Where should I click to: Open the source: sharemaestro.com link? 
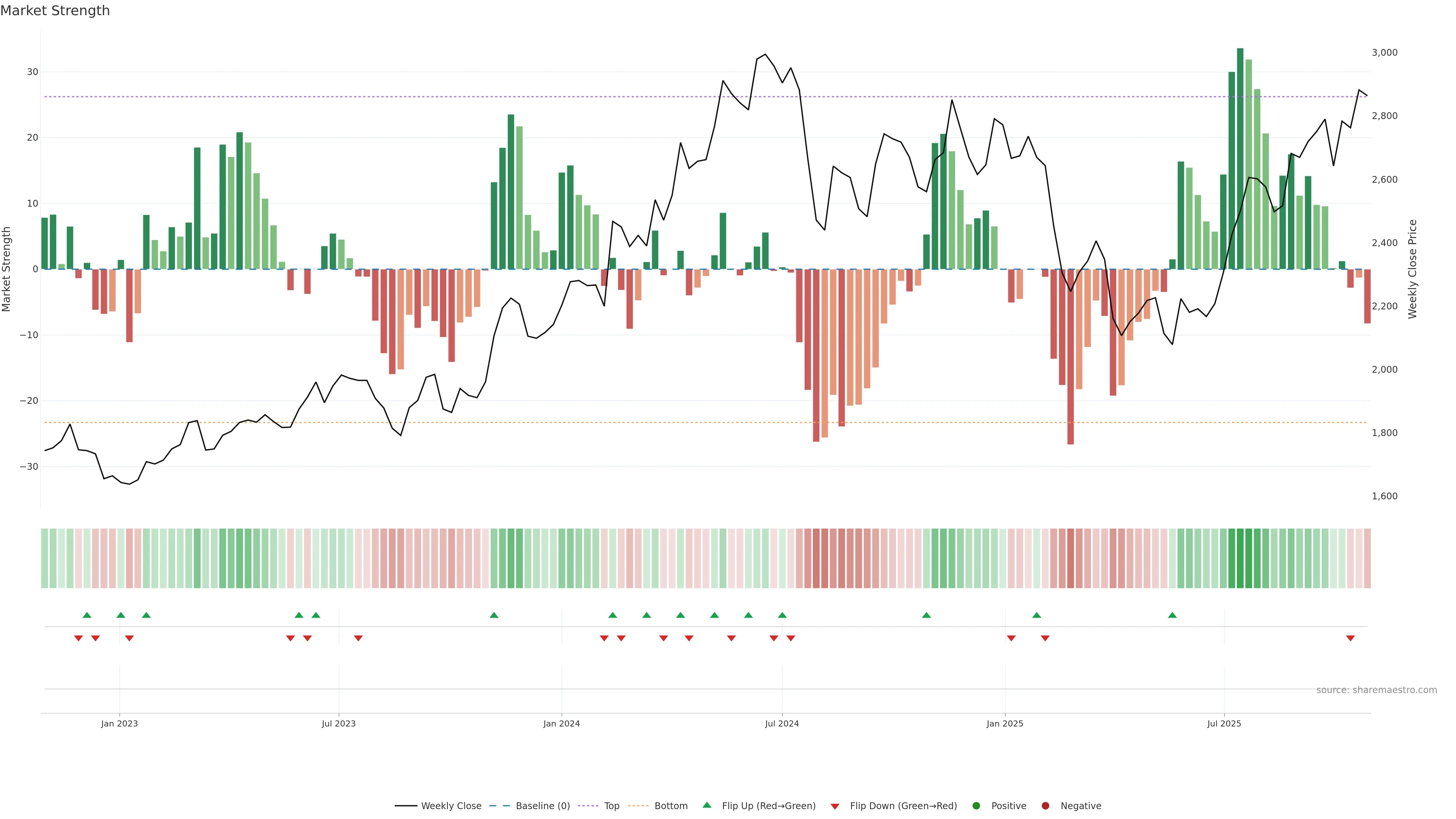point(1376,690)
